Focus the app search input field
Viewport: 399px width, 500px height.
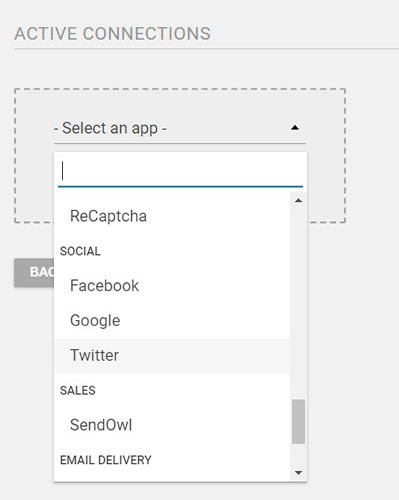point(180,172)
